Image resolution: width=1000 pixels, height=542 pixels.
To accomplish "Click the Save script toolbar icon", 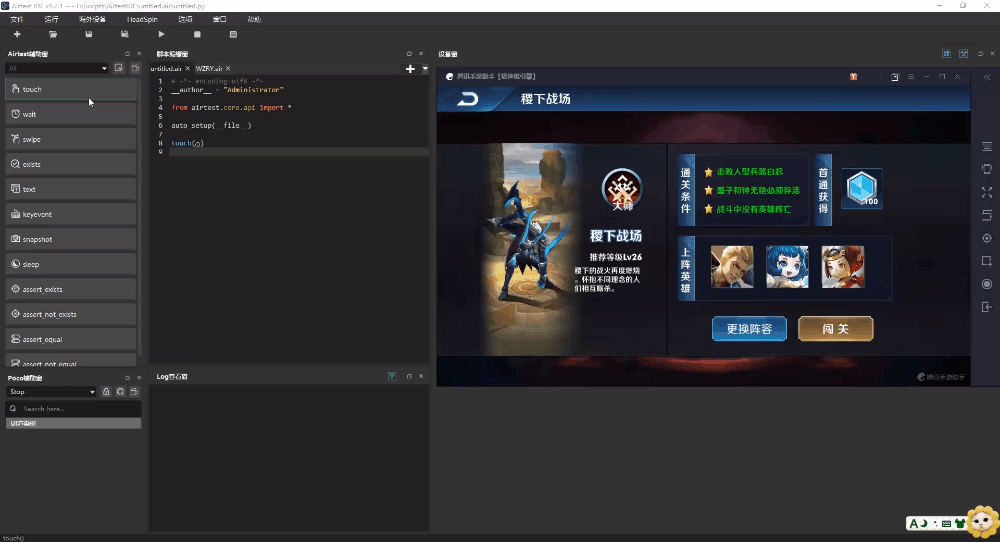I will 89,34.
